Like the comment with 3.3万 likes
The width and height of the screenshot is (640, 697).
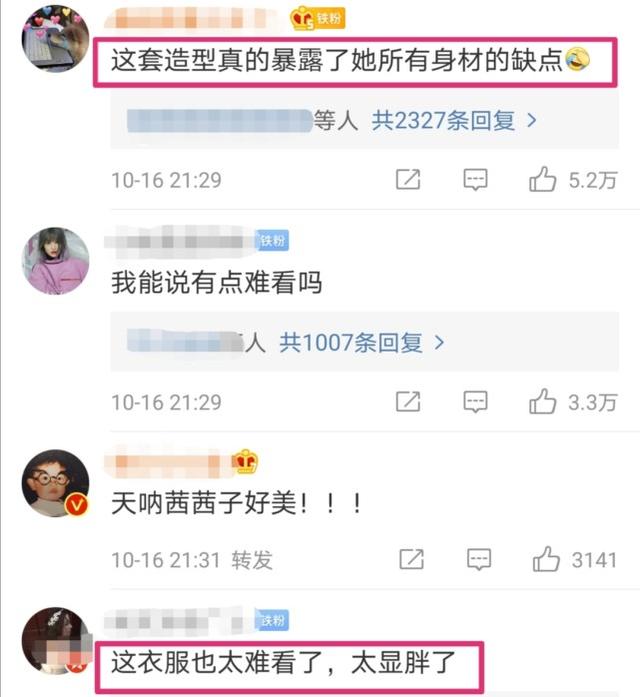542,401
